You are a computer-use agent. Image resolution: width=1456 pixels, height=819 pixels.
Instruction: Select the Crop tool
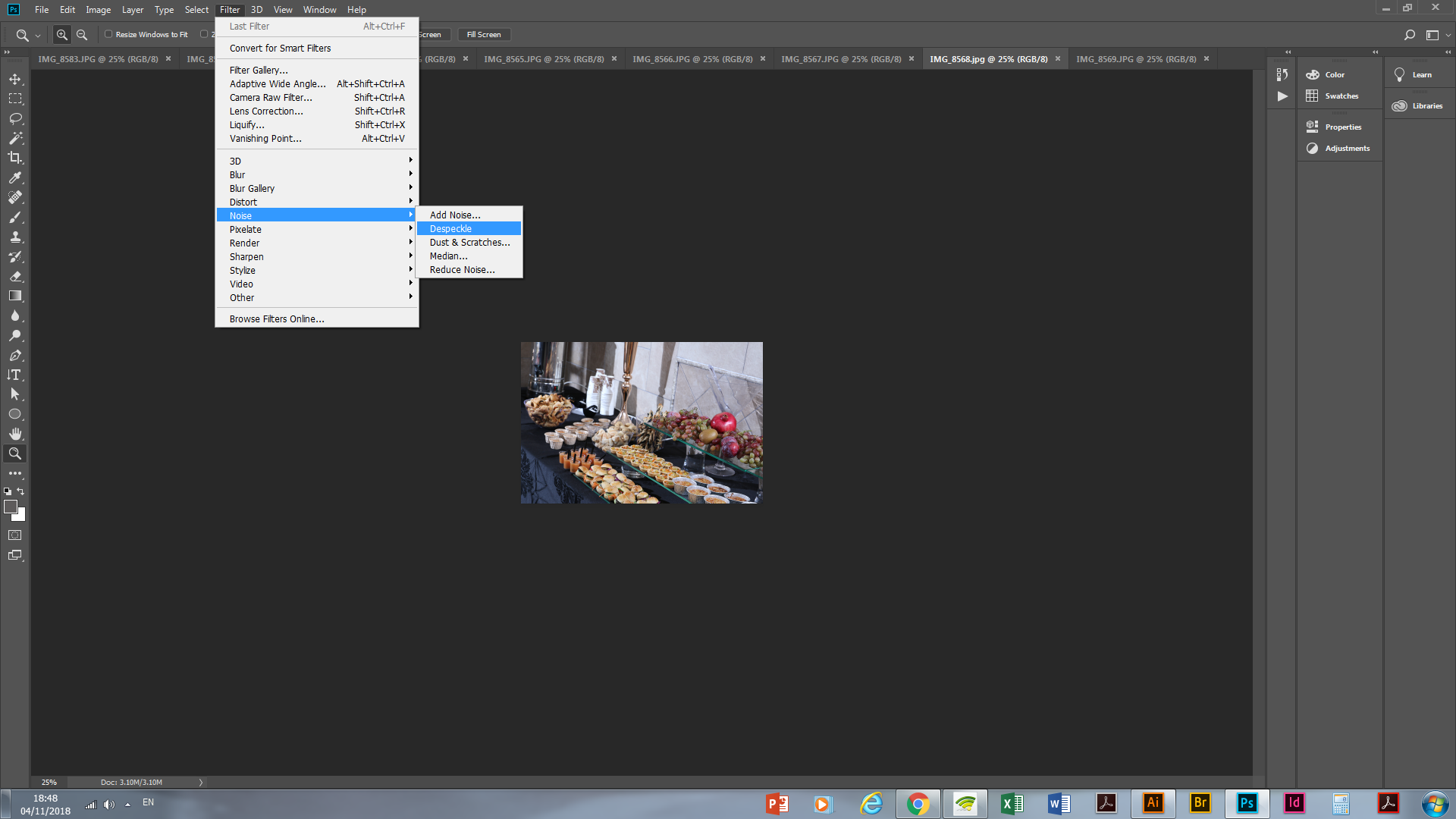pyautogui.click(x=15, y=158)
